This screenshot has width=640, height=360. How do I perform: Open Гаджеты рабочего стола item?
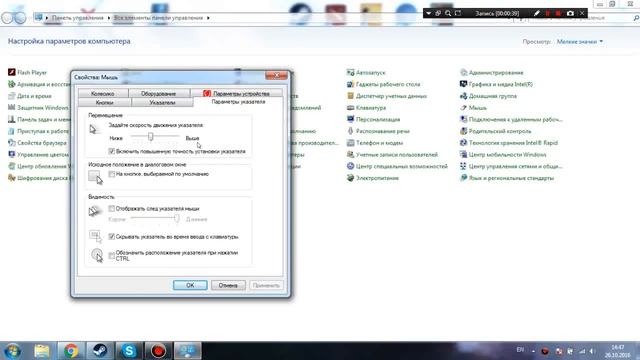tap(383, 84)
